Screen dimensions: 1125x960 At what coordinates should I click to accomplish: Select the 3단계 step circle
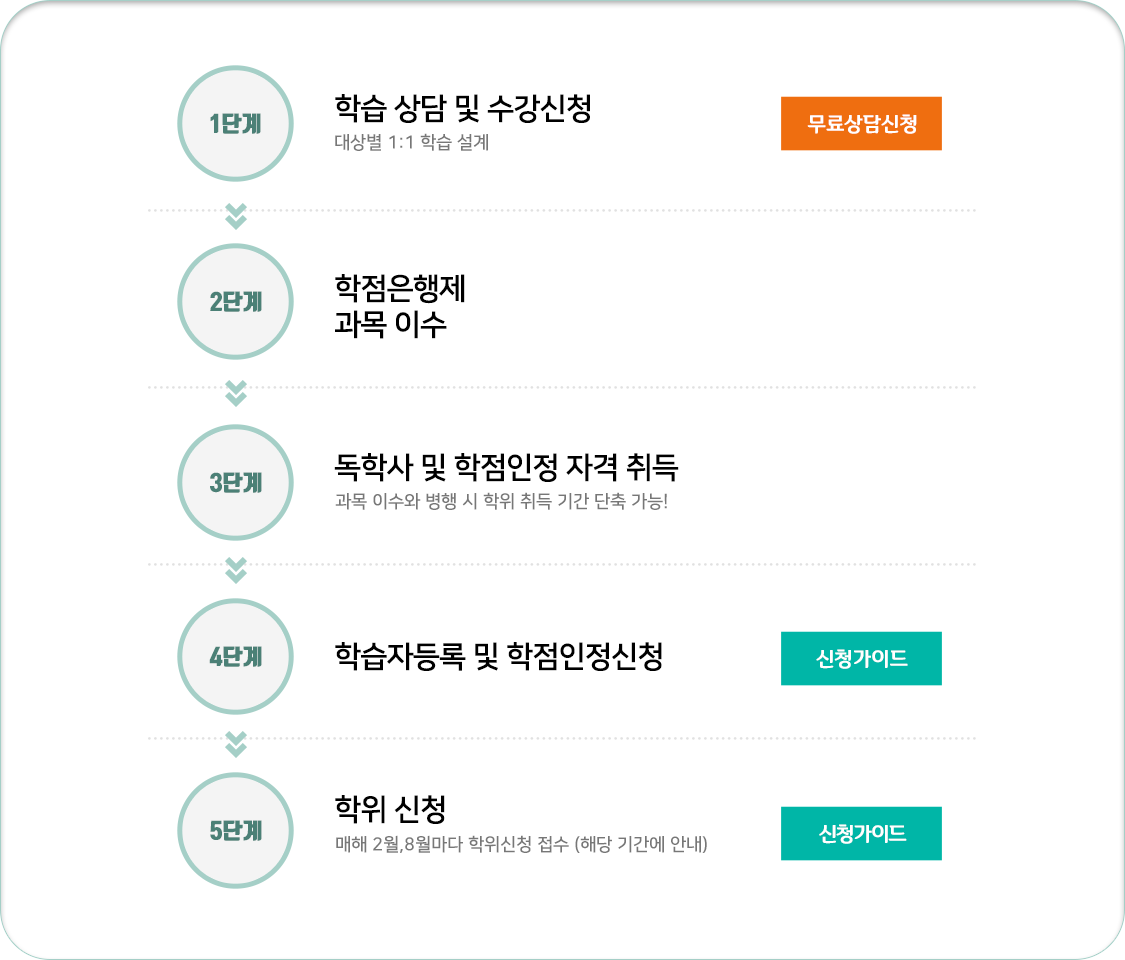[235, 482]
